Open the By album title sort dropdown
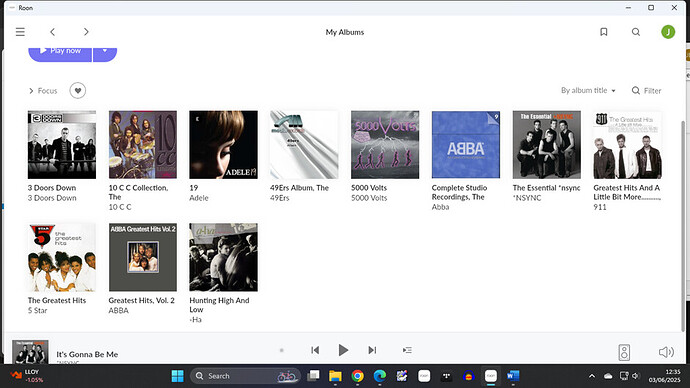This screenshot has width=690, height=388. 588,91
